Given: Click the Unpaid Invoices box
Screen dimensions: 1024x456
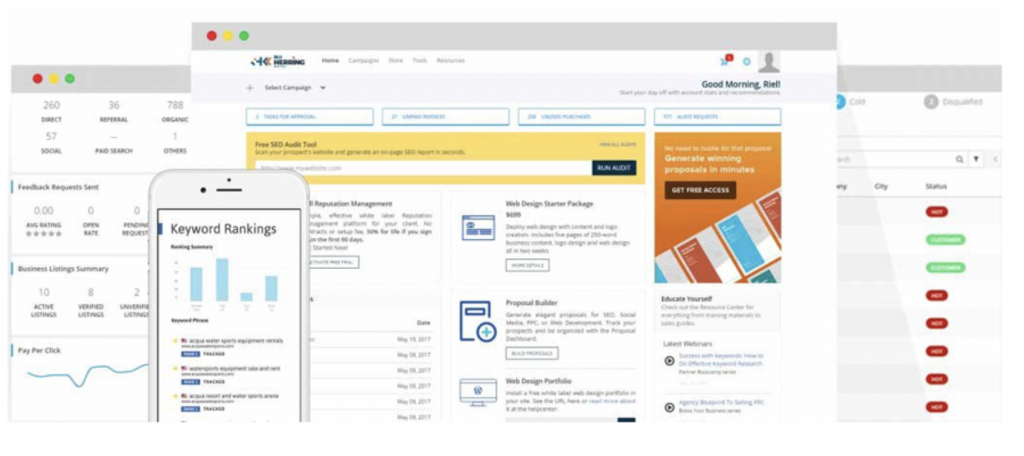Looking at the screenshot, I should tap(445, 117).
